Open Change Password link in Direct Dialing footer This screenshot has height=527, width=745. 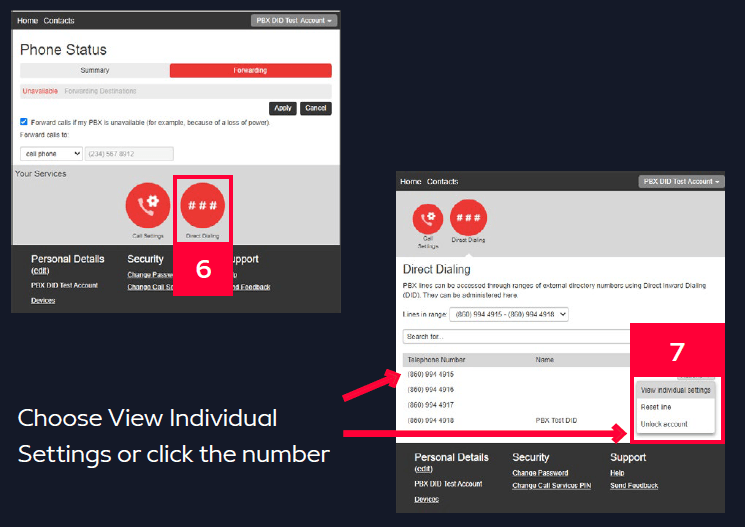click(540, 473)
